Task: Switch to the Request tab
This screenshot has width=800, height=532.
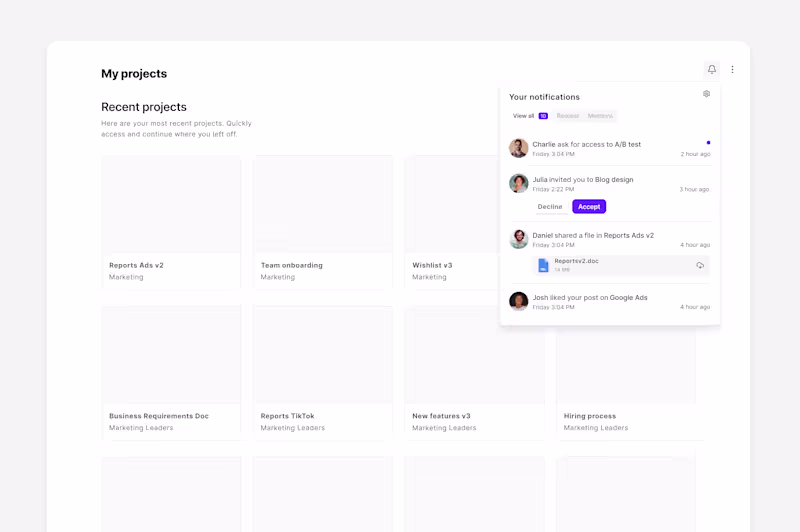Action: (x=567, y=116)
